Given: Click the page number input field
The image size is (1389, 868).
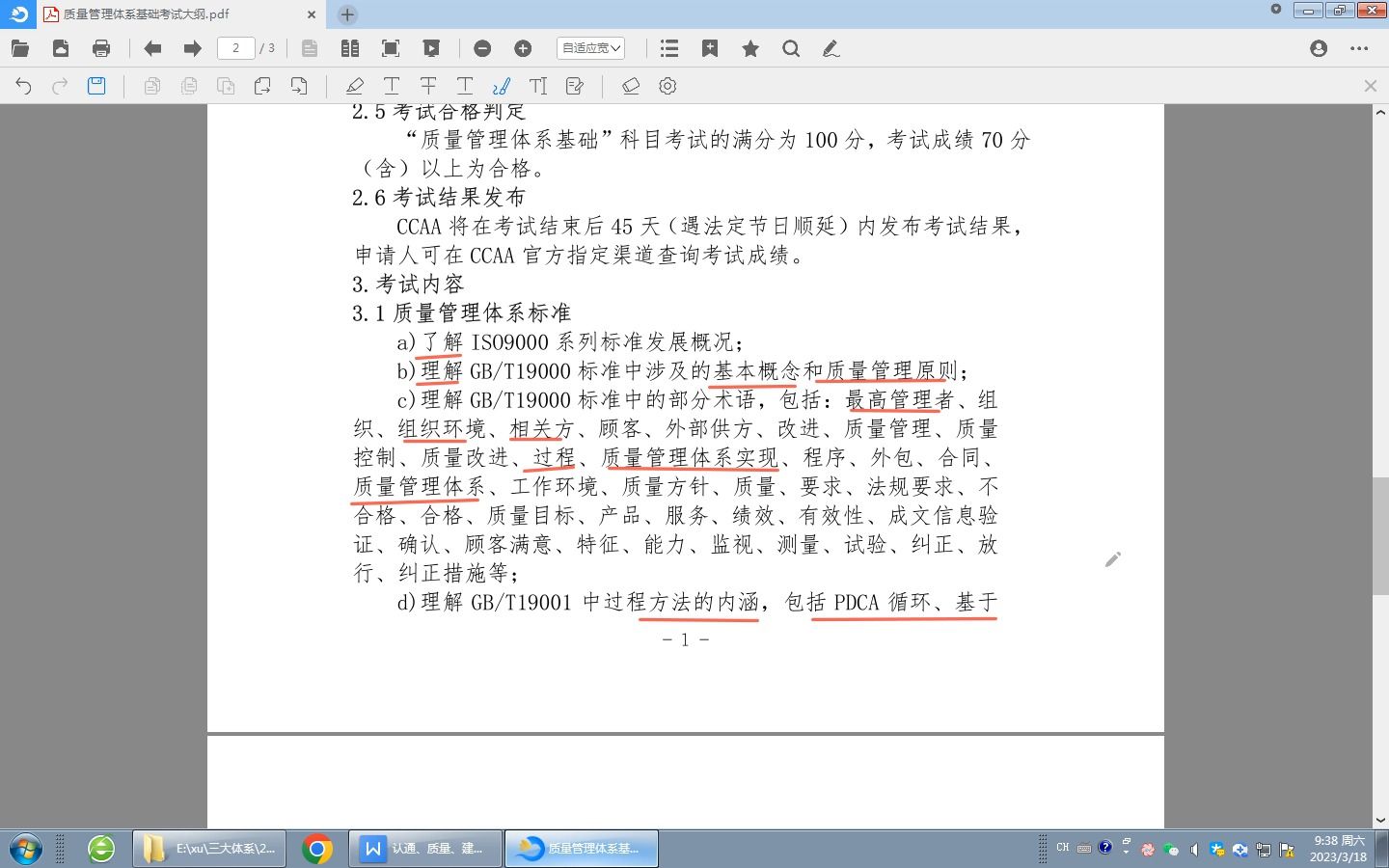Looking at the screenshot, I should coord(236,48).
